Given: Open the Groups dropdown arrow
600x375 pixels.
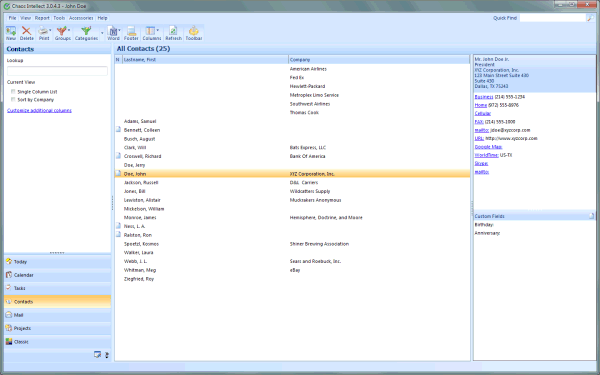Looking at the screenshot, I should 69,30.
